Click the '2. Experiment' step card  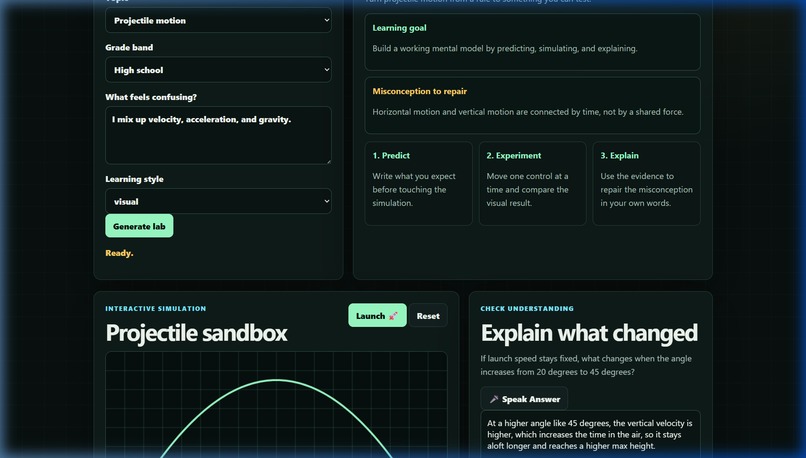[x=533, y=183]
